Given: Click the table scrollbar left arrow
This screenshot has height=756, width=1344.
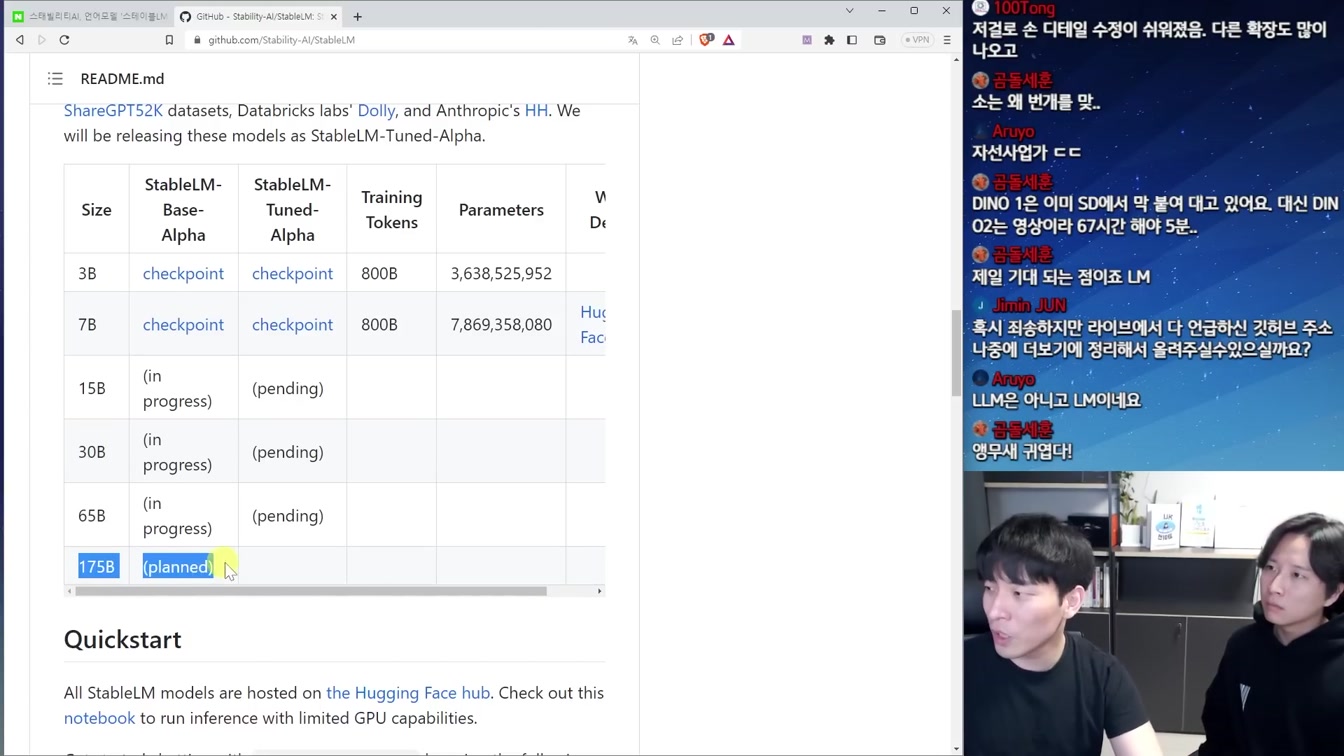Looking at the screenshot, I should tap(69, 591).
